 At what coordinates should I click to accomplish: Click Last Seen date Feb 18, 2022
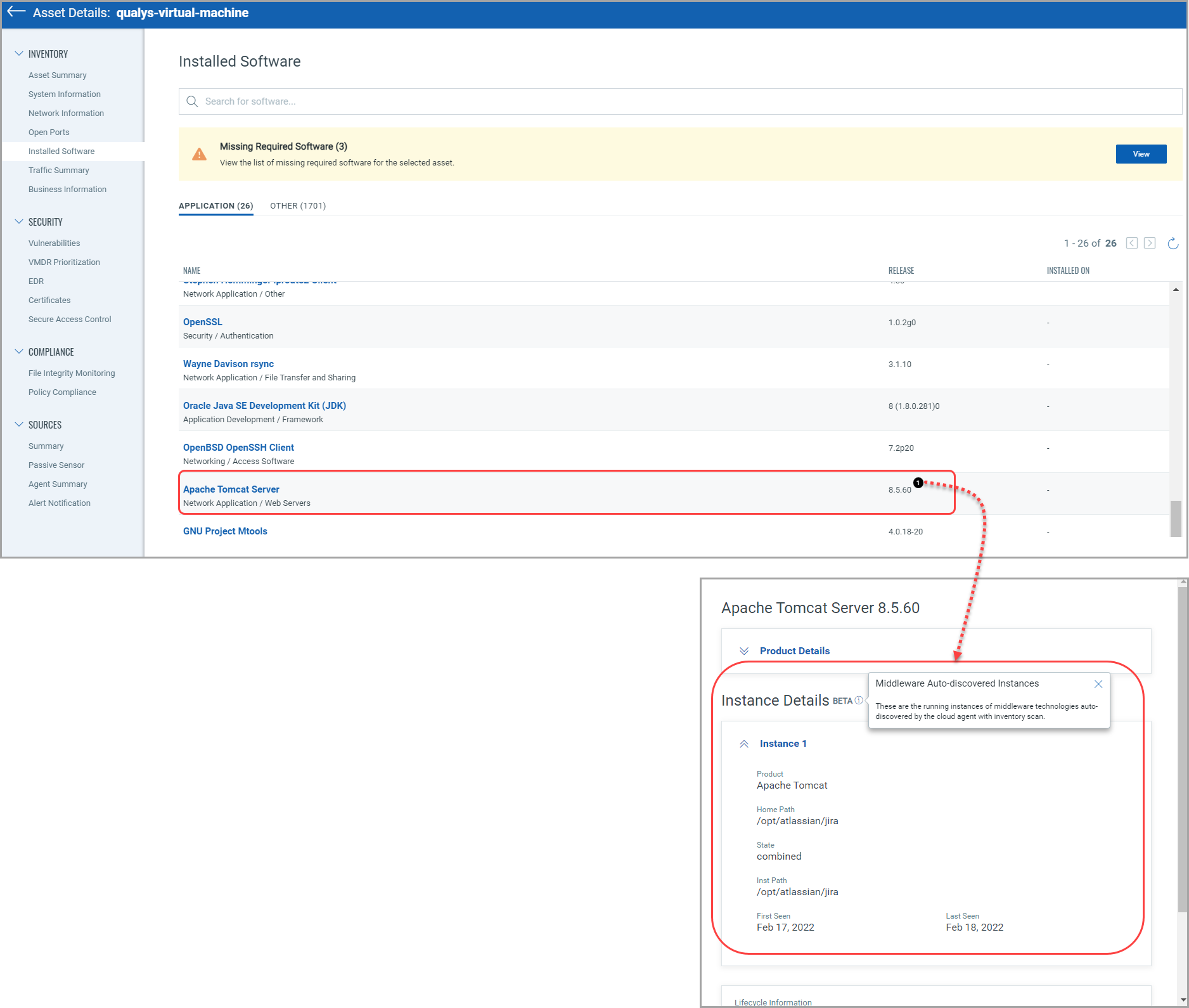[975, 927]
